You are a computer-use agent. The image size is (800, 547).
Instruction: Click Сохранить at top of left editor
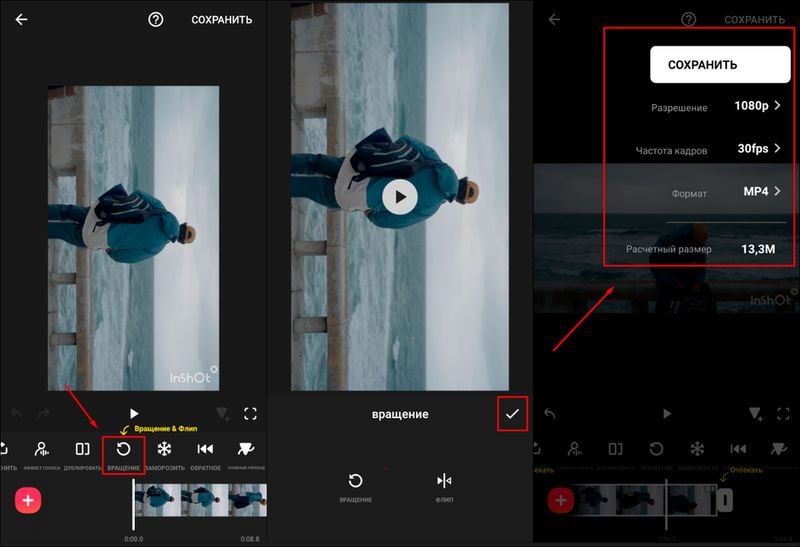(221, 20)
